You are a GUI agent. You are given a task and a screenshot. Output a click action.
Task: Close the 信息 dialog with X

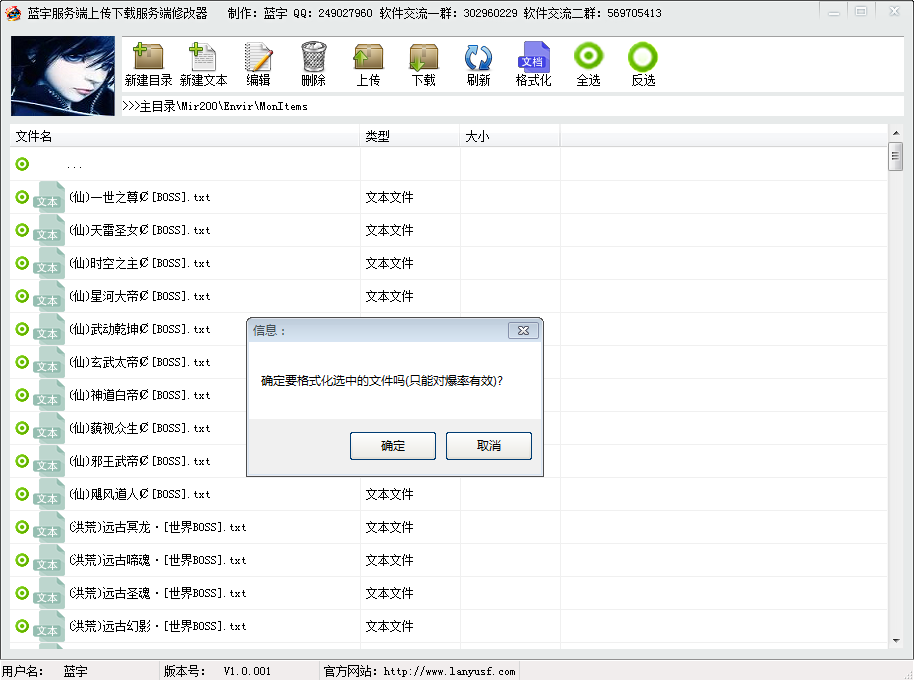[523, 330]
